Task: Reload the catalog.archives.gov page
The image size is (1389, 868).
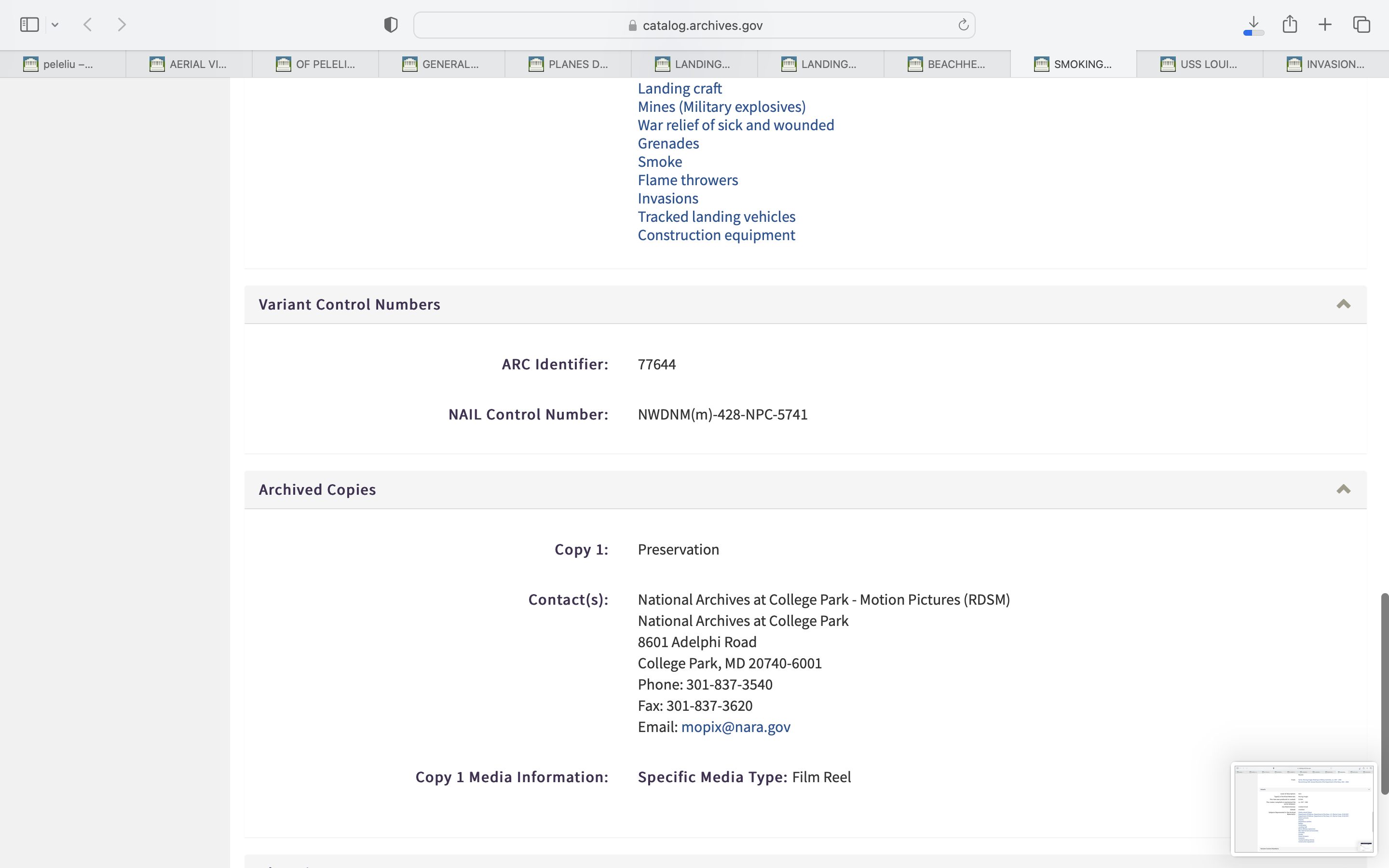Action: (963, 25)
